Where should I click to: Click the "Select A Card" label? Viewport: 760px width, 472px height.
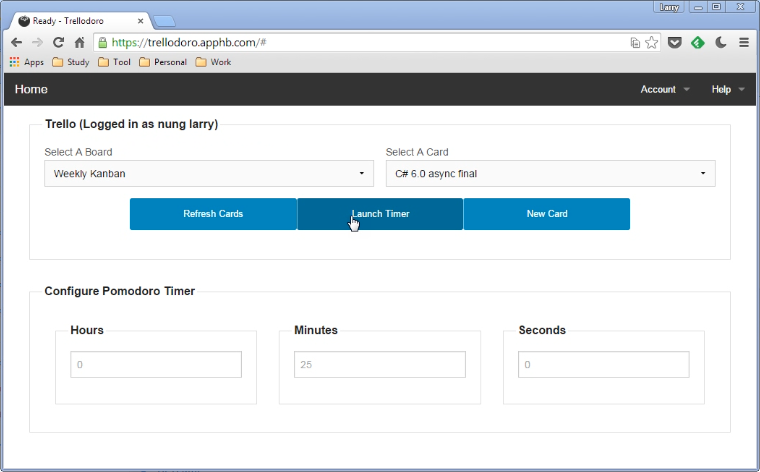(417, 152)
